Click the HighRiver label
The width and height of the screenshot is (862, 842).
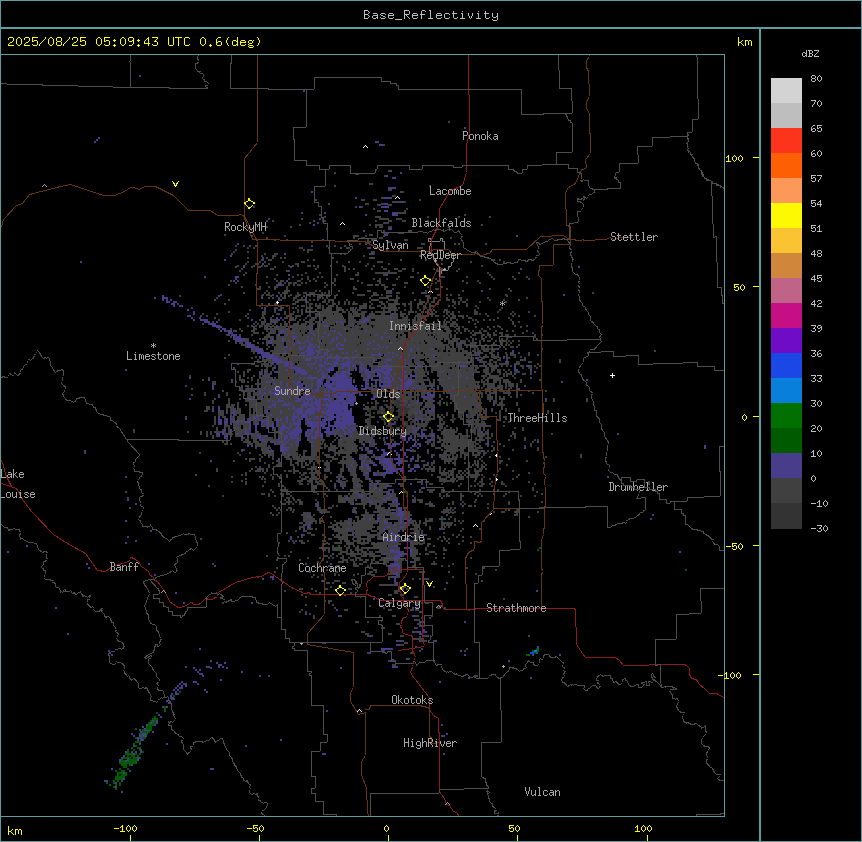click(x=430, y=743)
